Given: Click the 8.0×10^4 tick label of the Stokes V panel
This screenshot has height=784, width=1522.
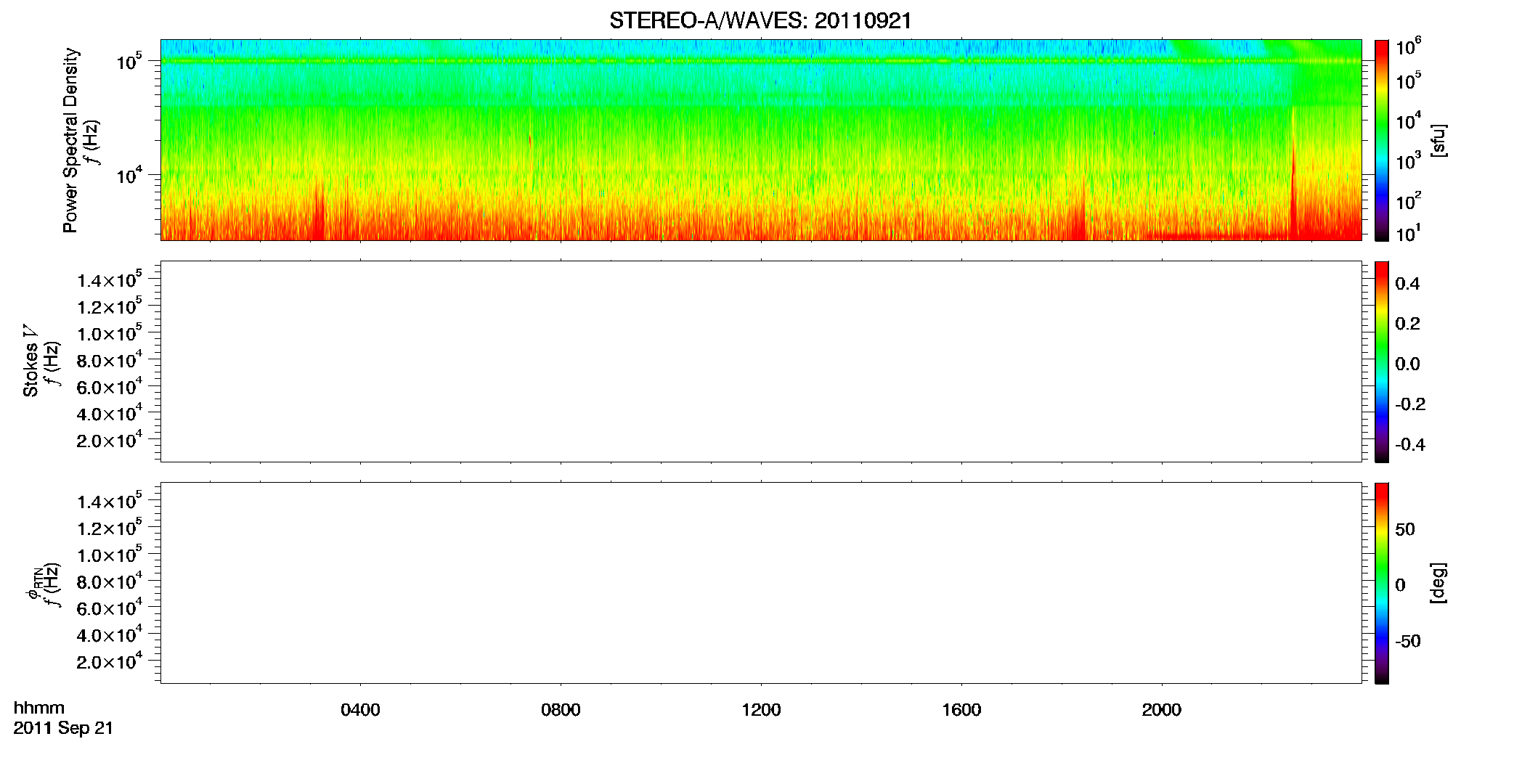Looking at the screenshot, I should [110, 359].
